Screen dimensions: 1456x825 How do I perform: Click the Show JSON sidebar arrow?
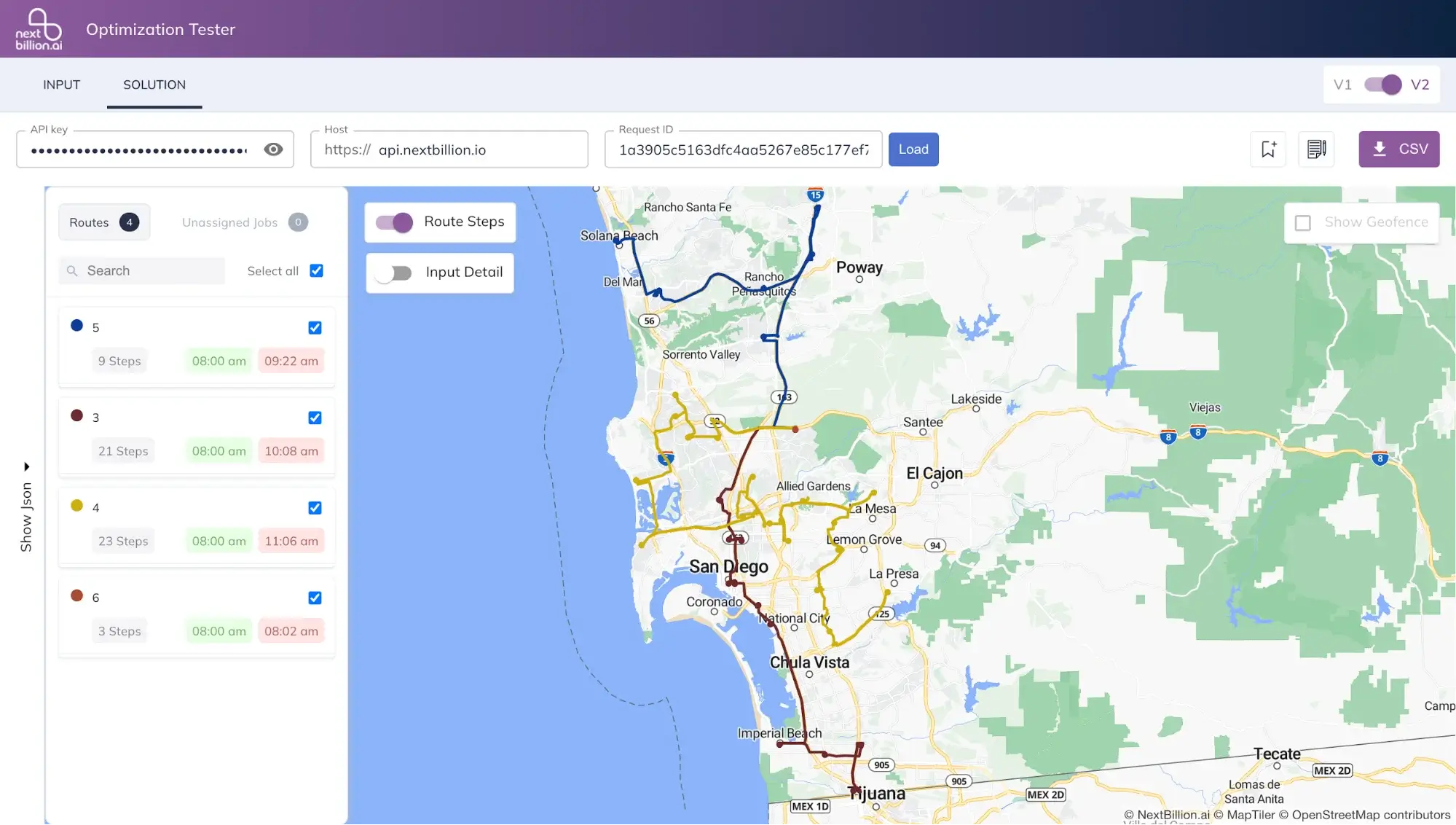pos(27,466)
